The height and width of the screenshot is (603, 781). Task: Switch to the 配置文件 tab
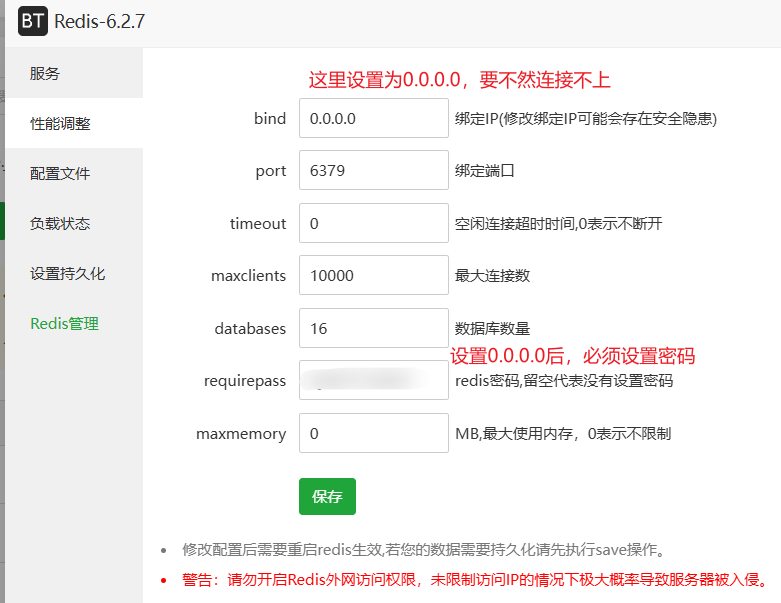click(74, 173)
